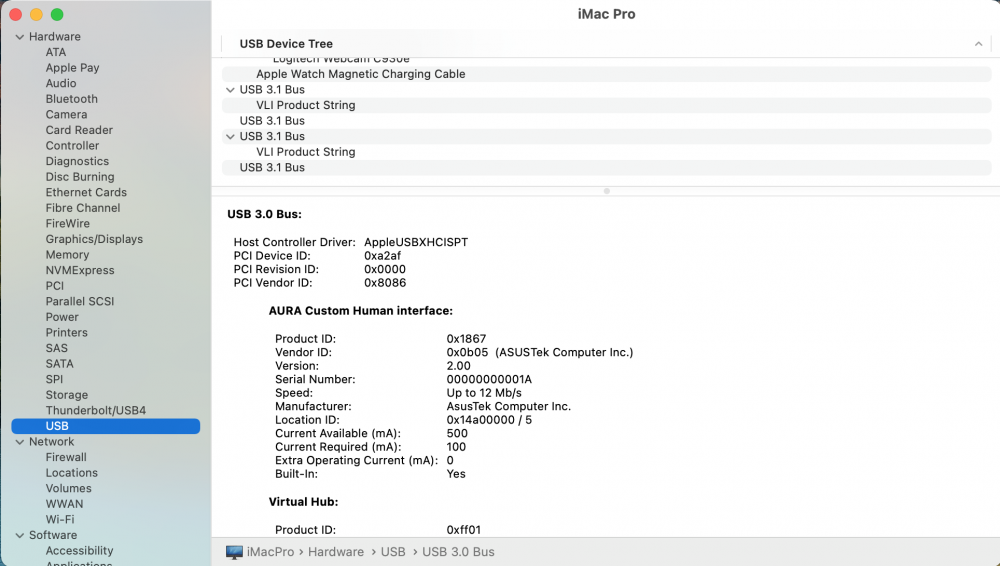The height and width of the screenshot is (566, 1000).
Task: Select the highlighted USB sidebar item
Action: click(106, 426)
